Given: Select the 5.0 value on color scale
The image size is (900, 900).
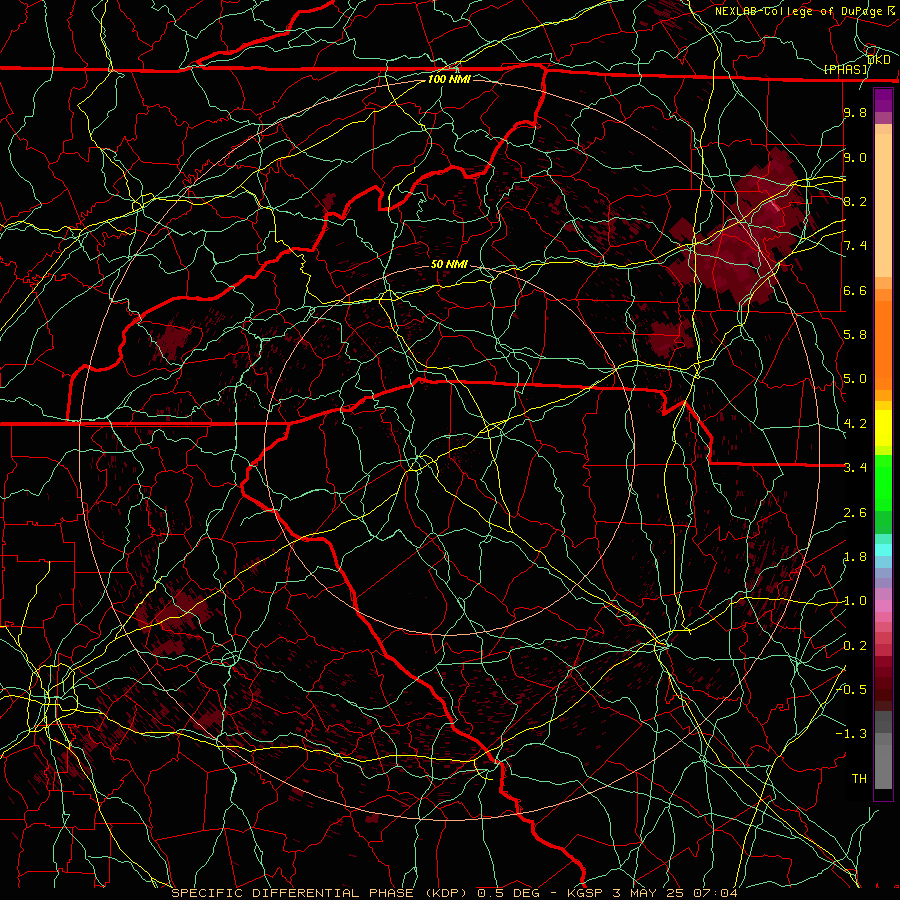Looking at the screenshot, I should [855, 379].
